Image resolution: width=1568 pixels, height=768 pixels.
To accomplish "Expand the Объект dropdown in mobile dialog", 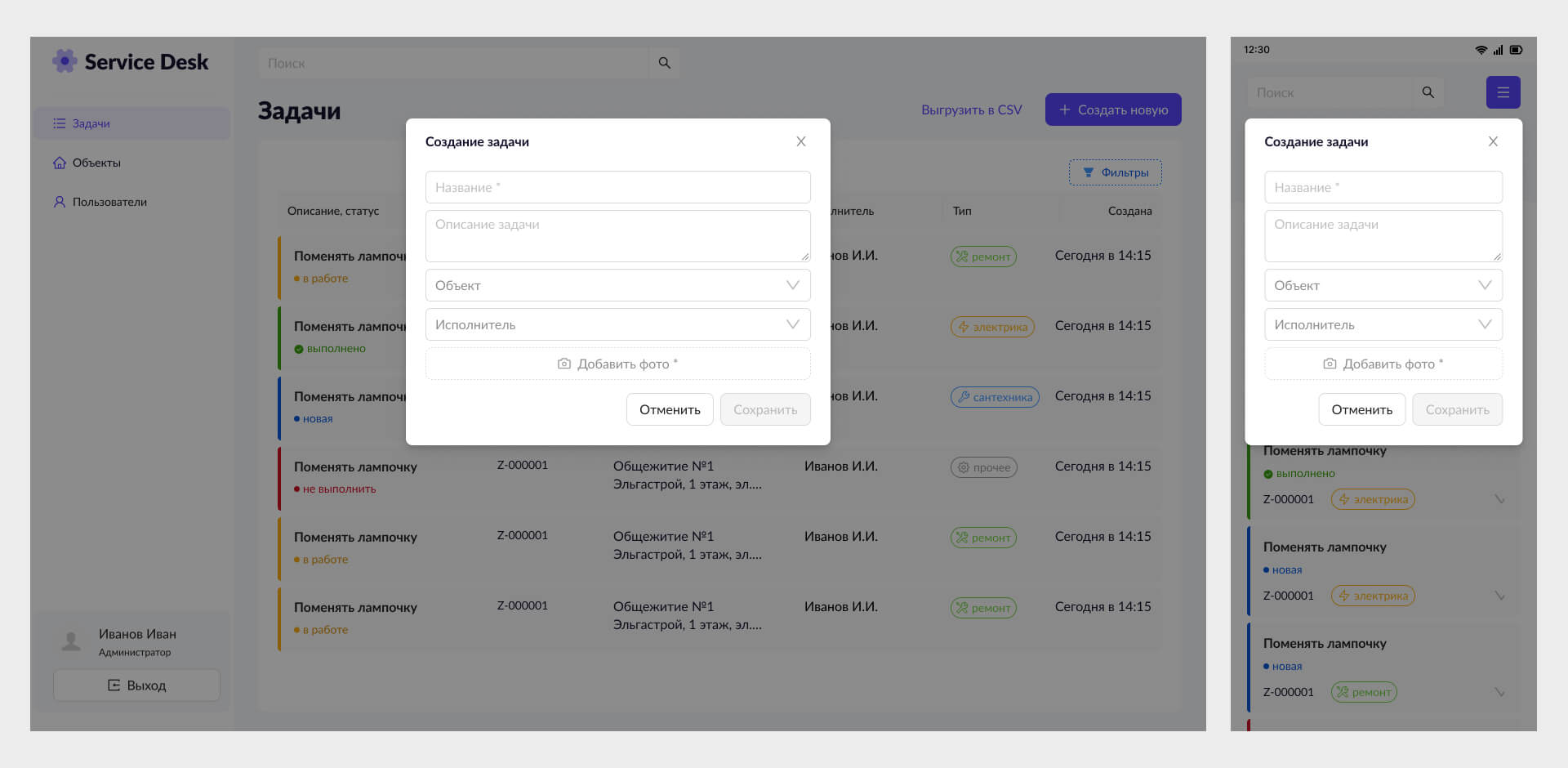I will tap(1383, 285).
